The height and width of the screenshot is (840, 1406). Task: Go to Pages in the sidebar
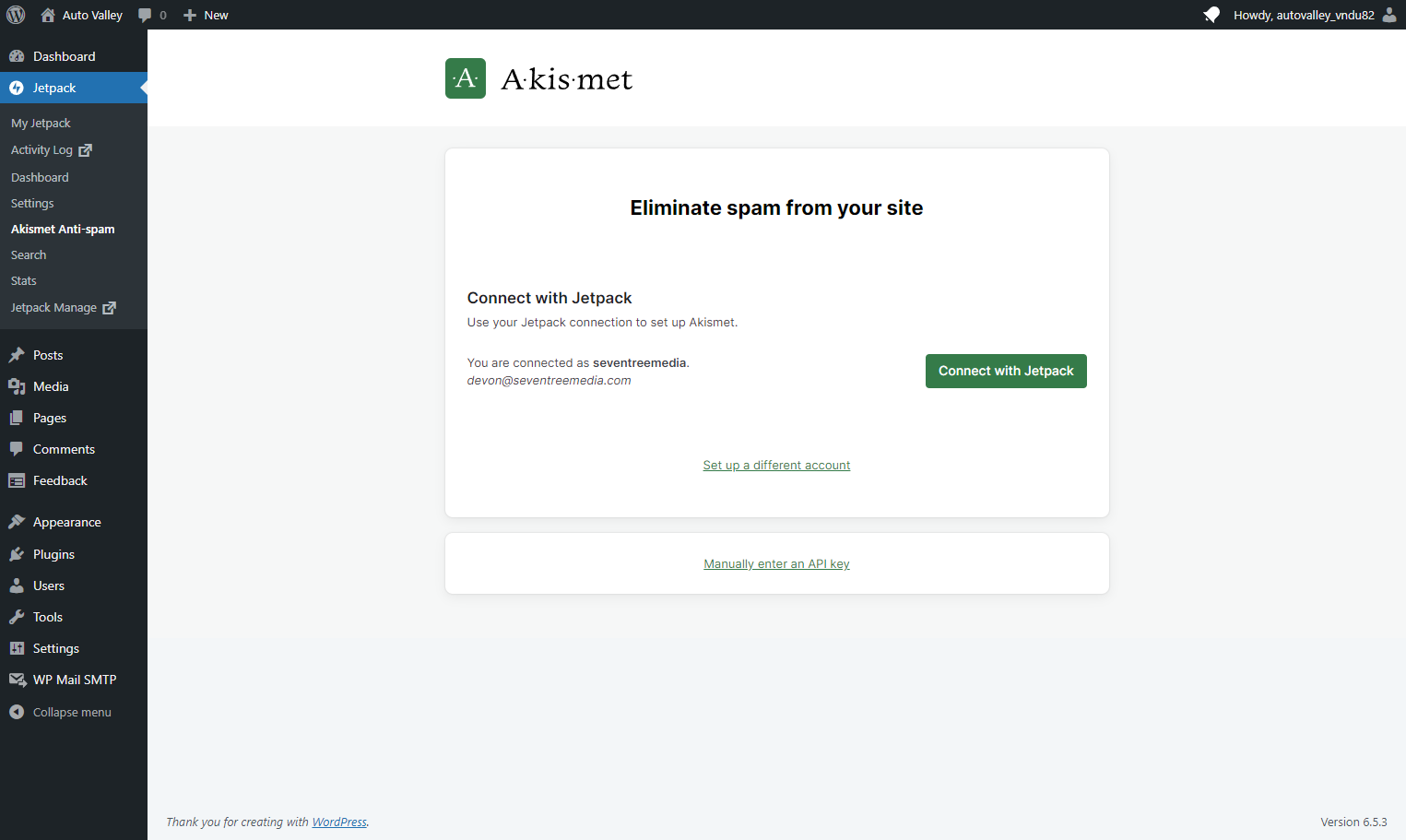50,418
